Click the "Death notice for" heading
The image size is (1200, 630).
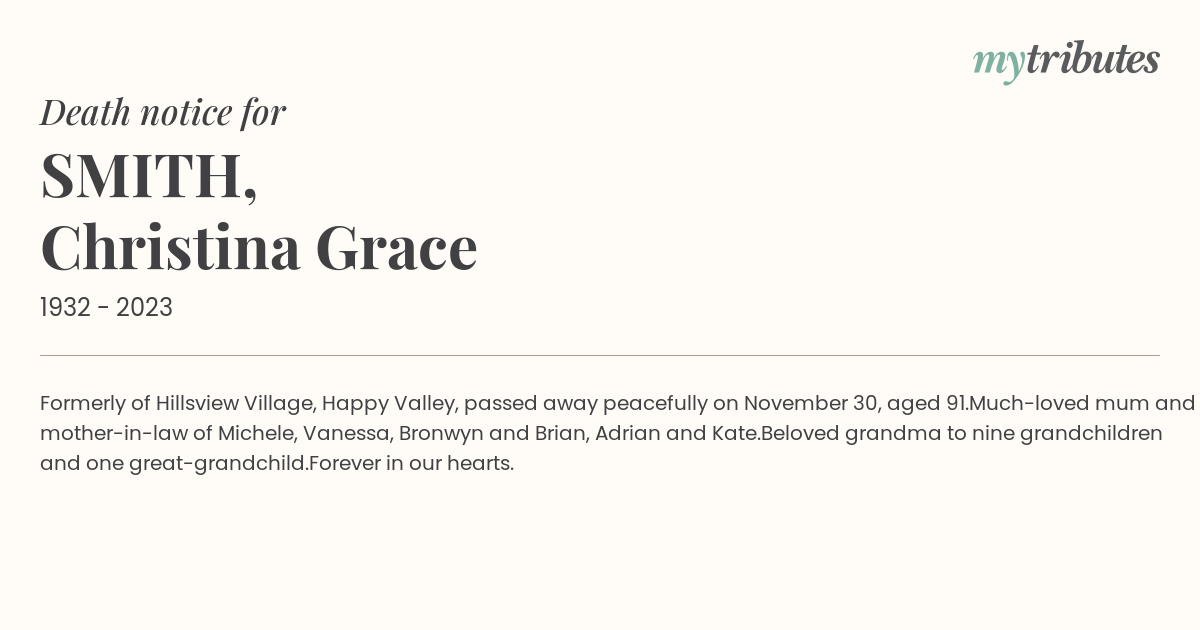[x=163, y=113]
